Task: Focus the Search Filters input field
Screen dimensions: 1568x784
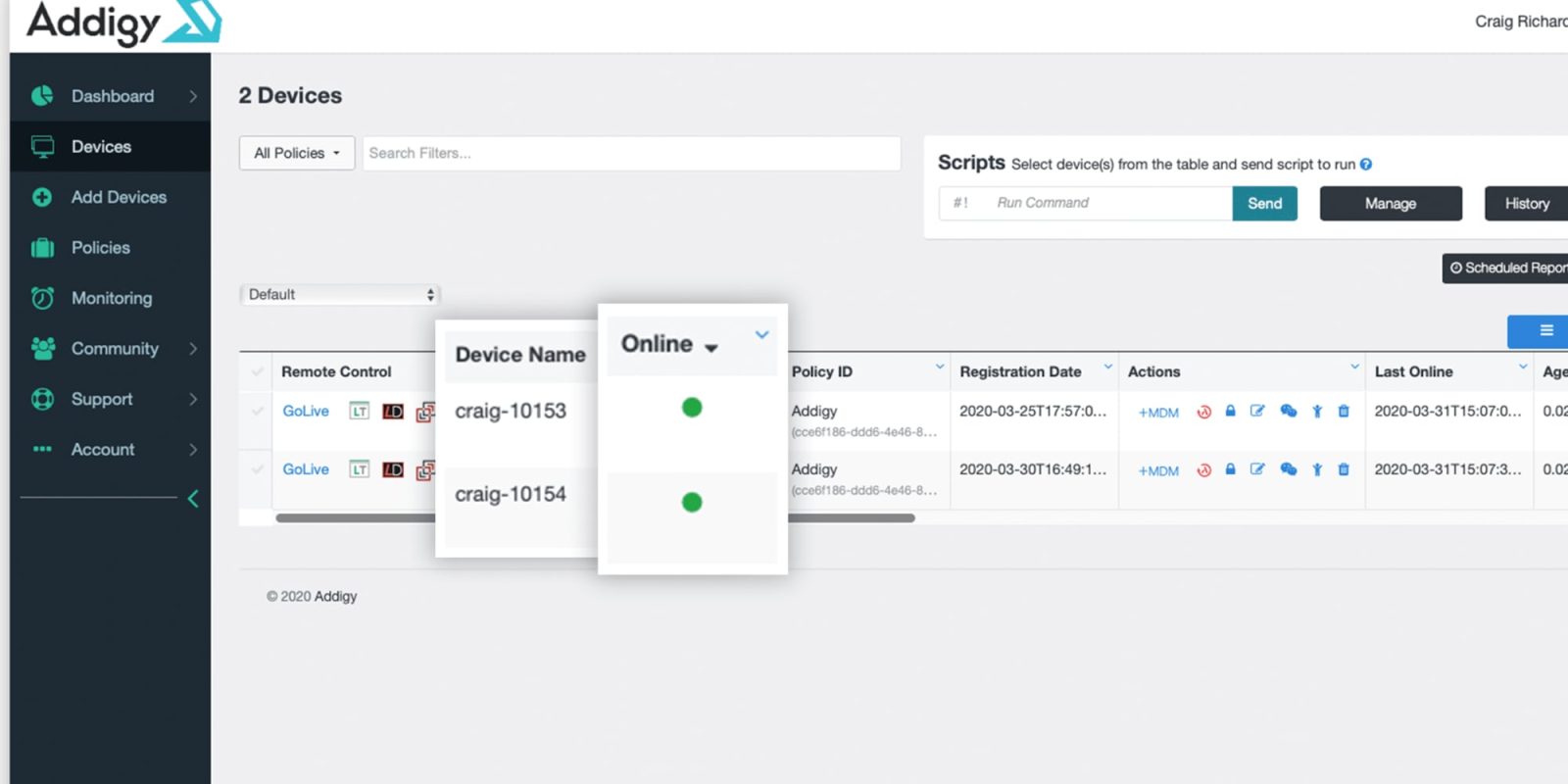Action: click(x=631, y=153)
